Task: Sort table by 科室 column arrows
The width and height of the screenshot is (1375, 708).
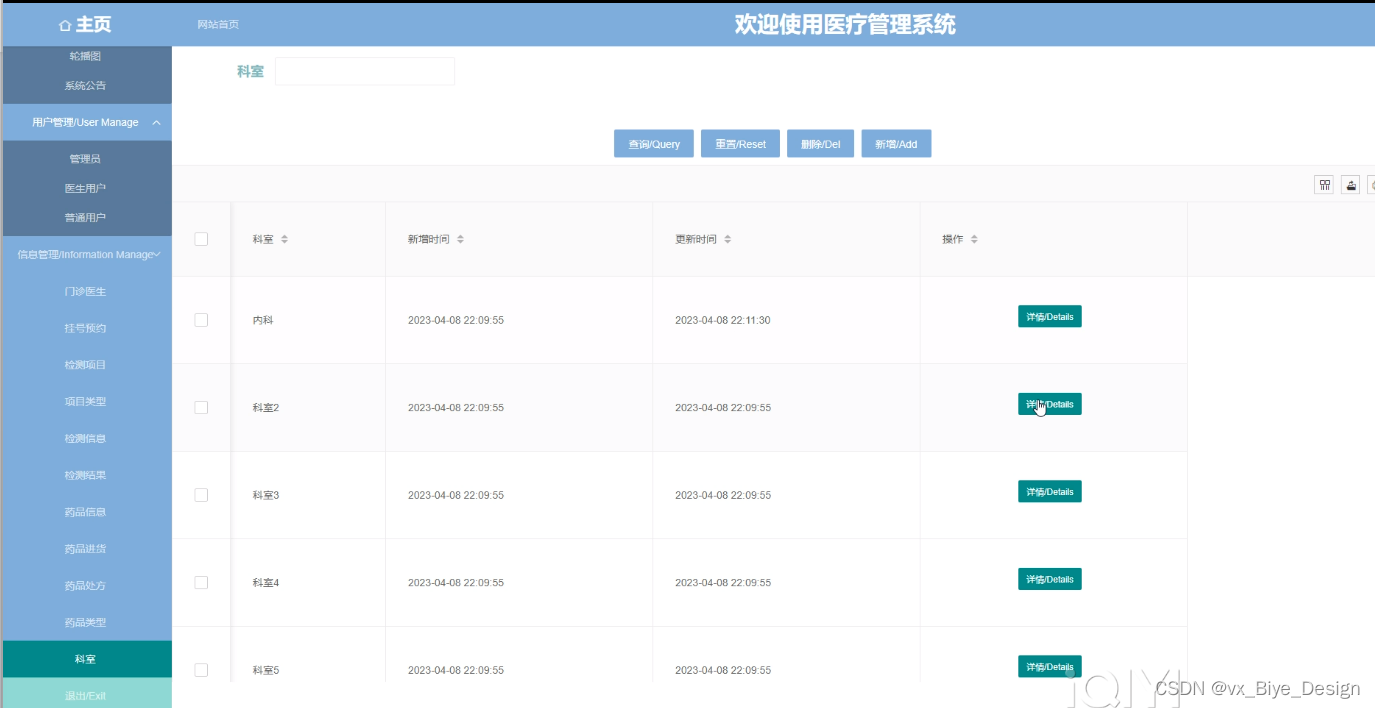Action: pyautogui.click(x=284, y=240)
